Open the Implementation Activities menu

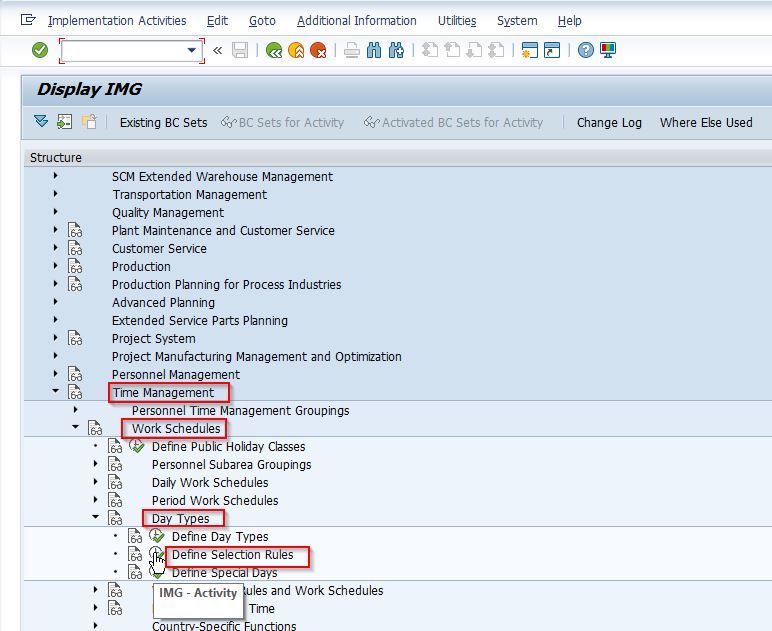coord(117,21)
